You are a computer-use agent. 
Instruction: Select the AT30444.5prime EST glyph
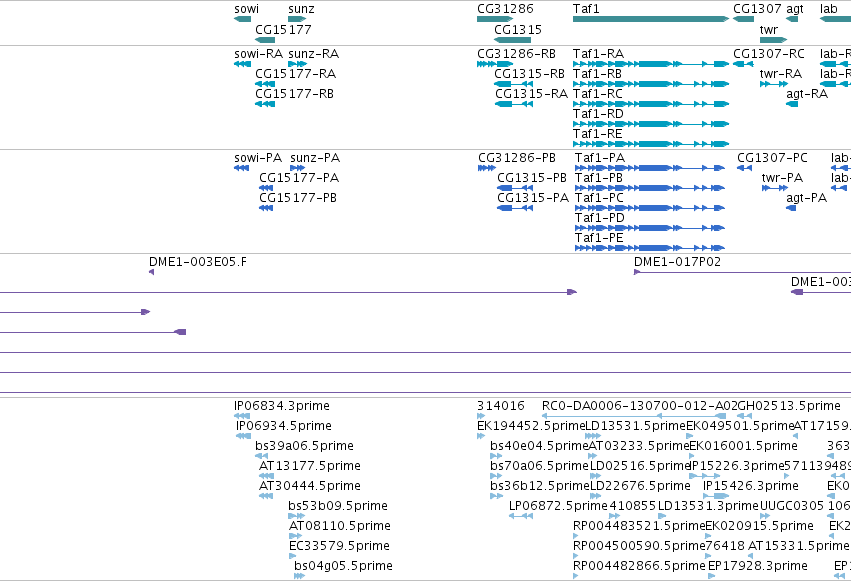[266, 496]
